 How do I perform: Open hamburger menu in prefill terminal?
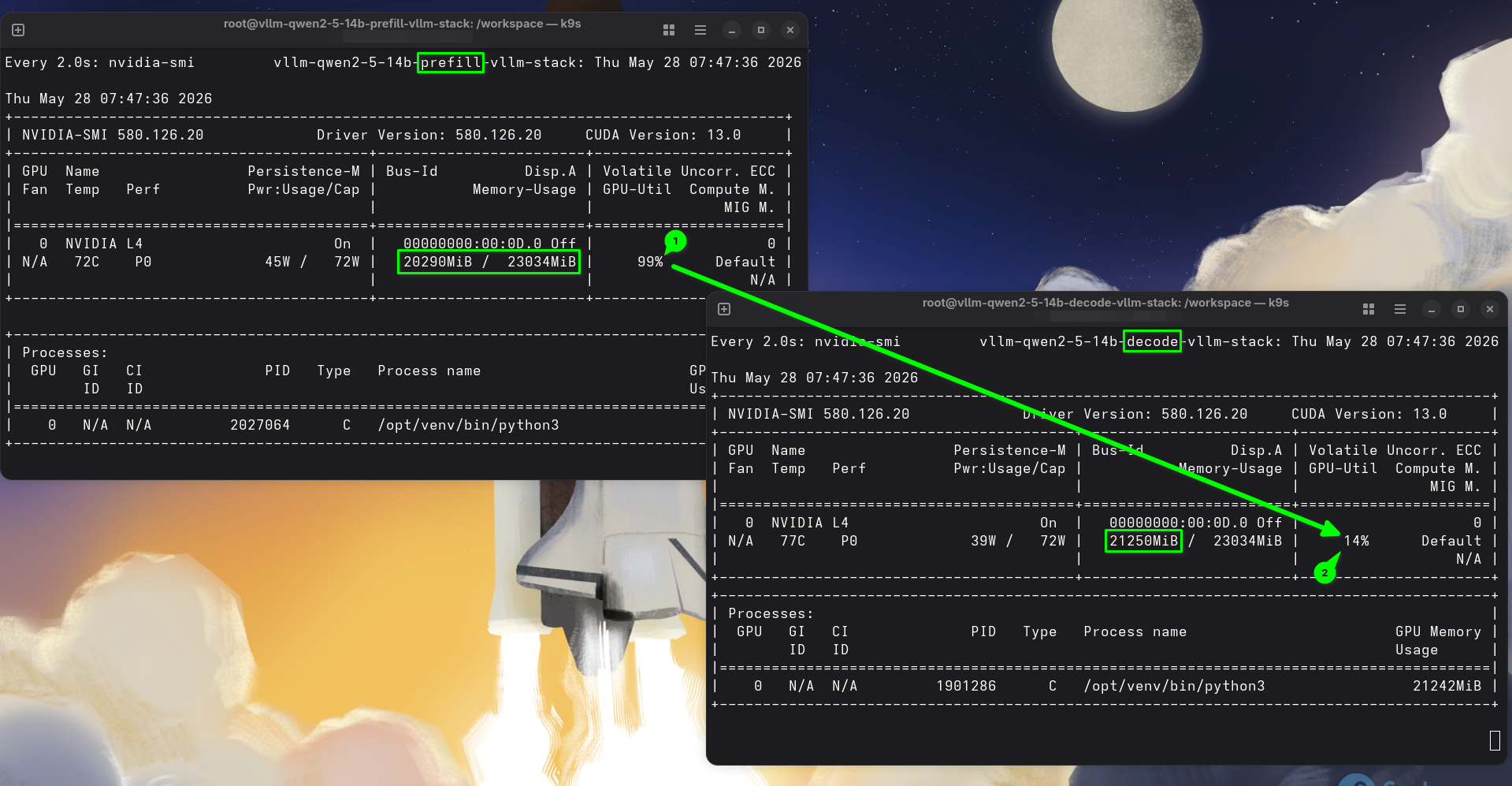[700, 30]
